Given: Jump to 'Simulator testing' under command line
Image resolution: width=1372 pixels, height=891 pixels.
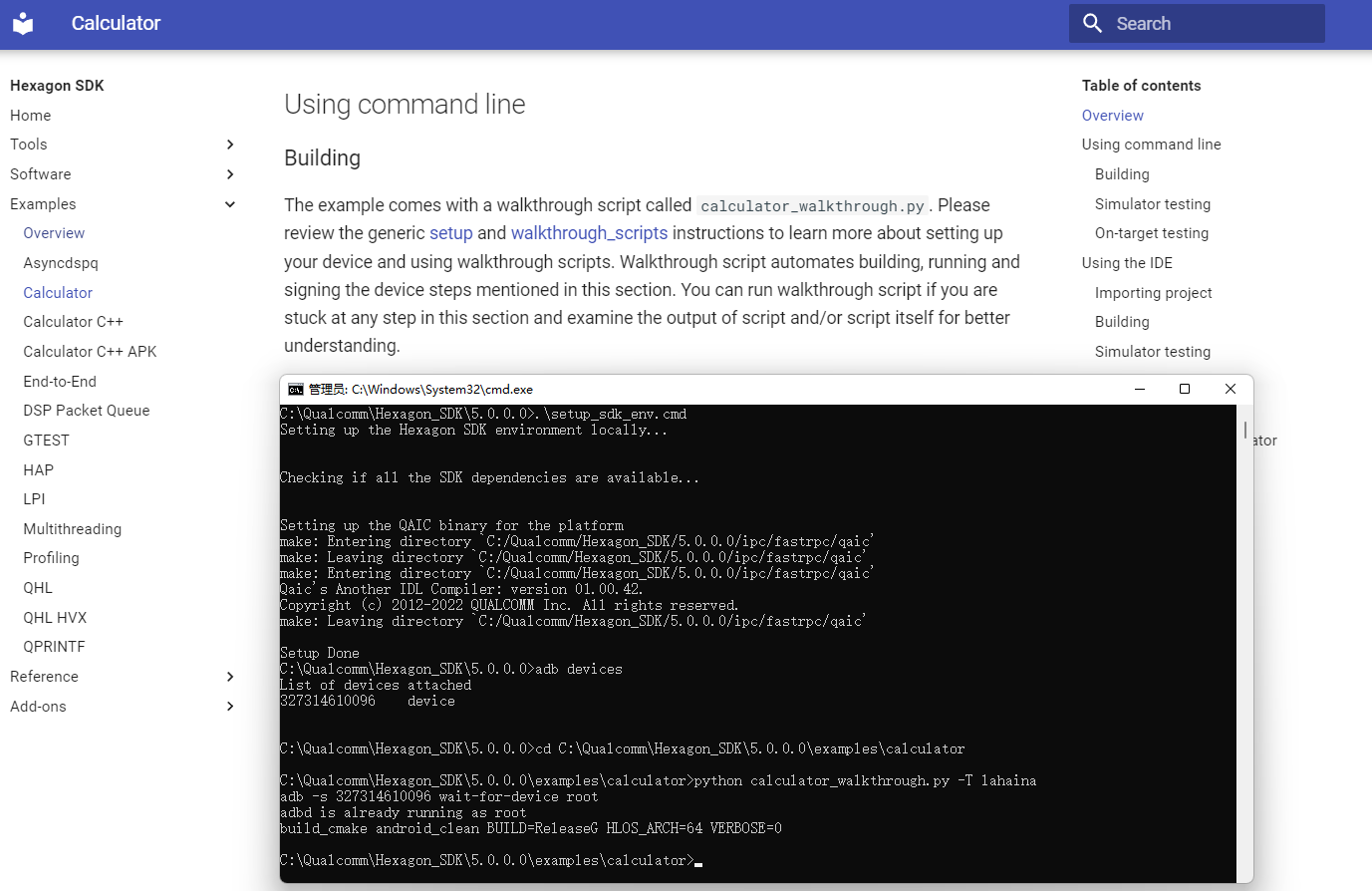Looking at the screenshot, I should pos(1153,204).
